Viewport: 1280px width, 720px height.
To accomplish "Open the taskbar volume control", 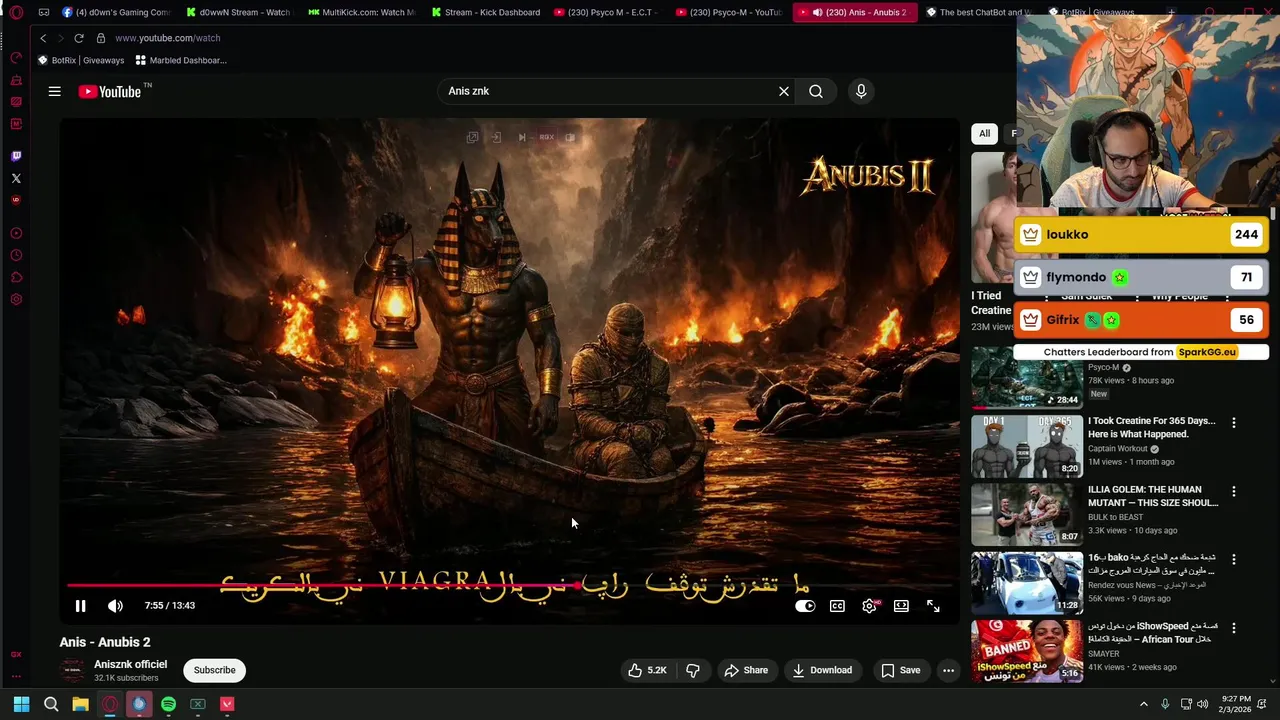I will pyautogui.click(x=1202, y=704).
